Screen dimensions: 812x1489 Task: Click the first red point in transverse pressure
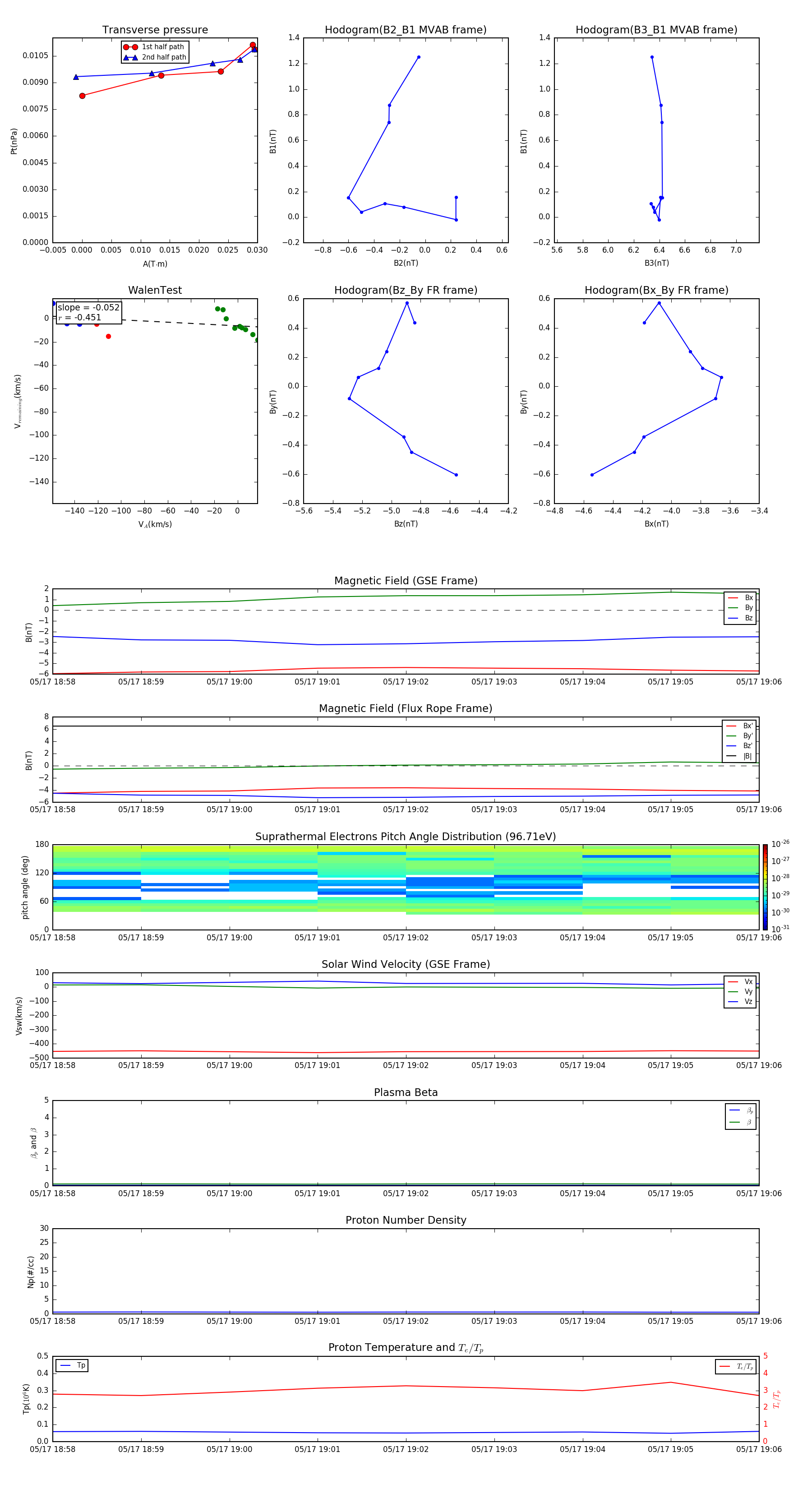[x=82, y=96]
